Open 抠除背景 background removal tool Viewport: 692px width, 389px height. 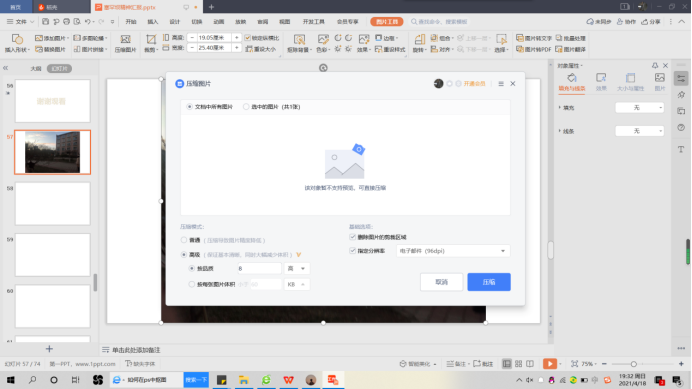click(299, 43)
